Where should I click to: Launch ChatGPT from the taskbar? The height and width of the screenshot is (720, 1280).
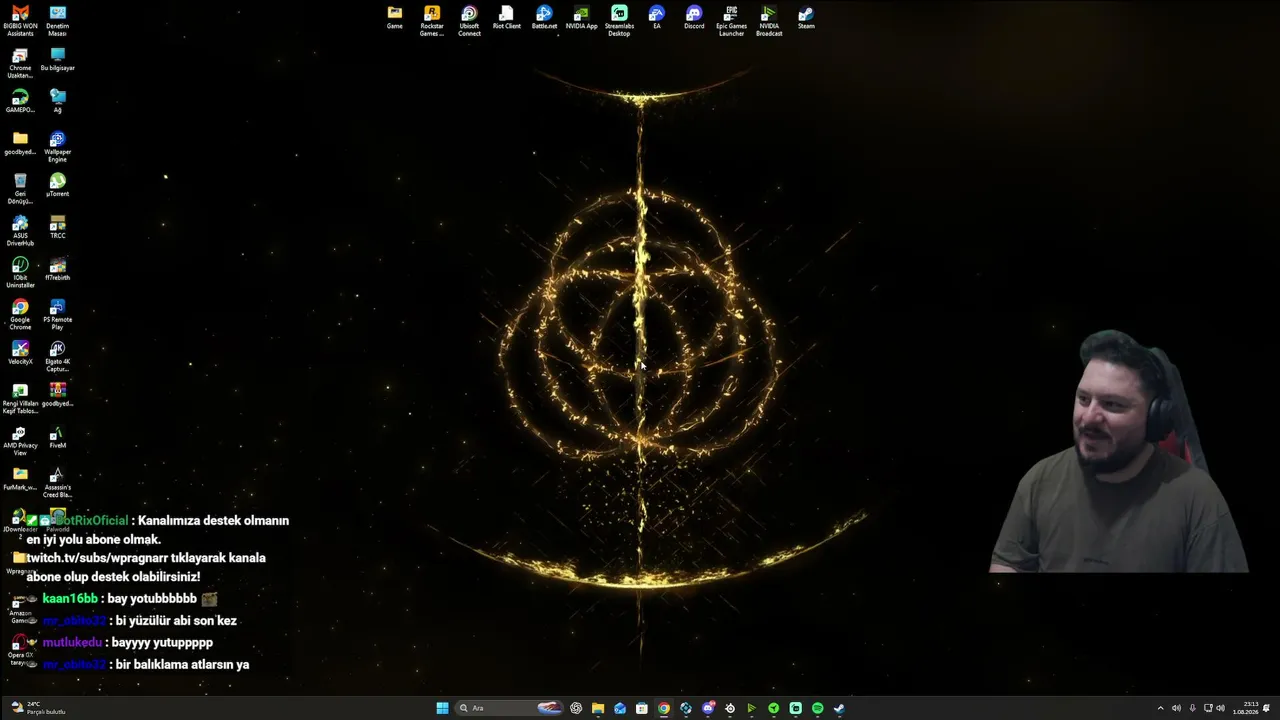[x=576, y=708]
